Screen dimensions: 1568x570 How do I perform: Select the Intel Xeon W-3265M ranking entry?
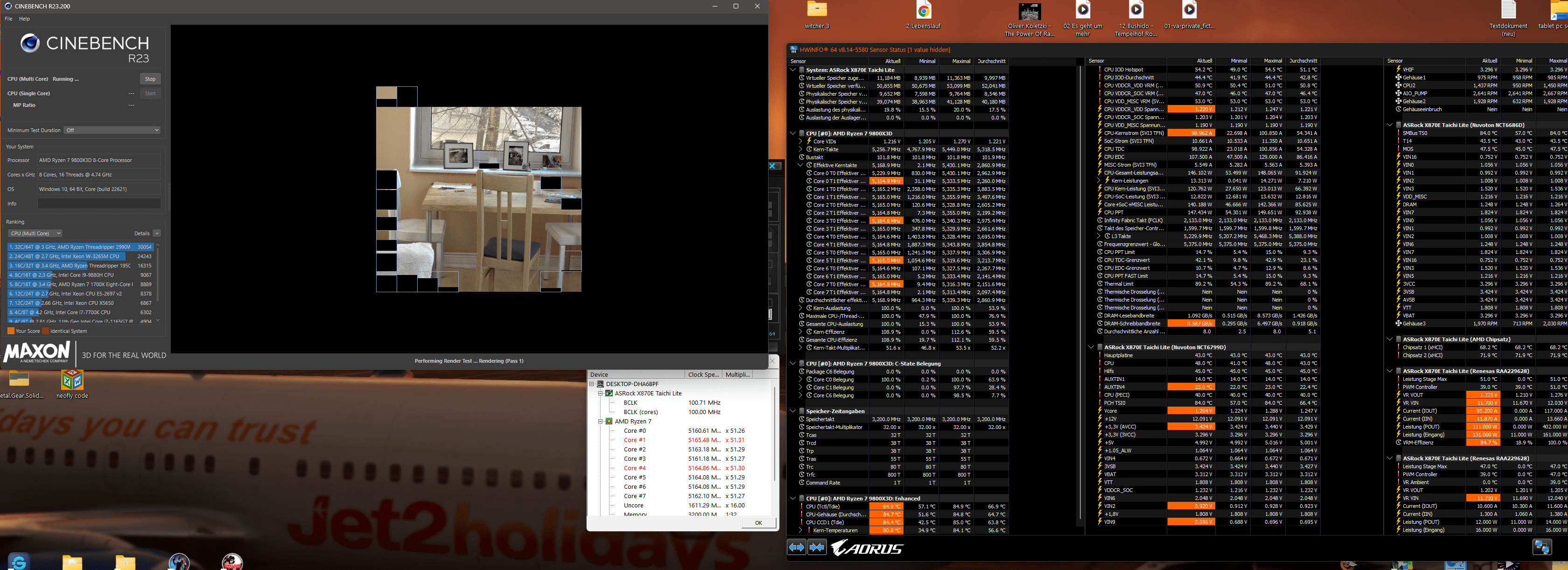click(80, 256)
